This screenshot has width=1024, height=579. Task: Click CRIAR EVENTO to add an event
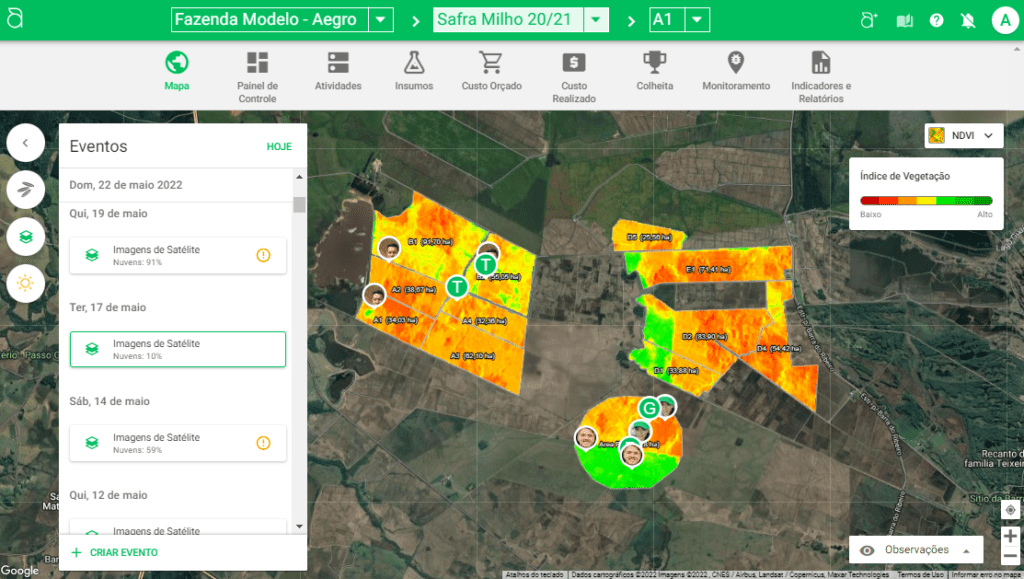tap(115, 552)
